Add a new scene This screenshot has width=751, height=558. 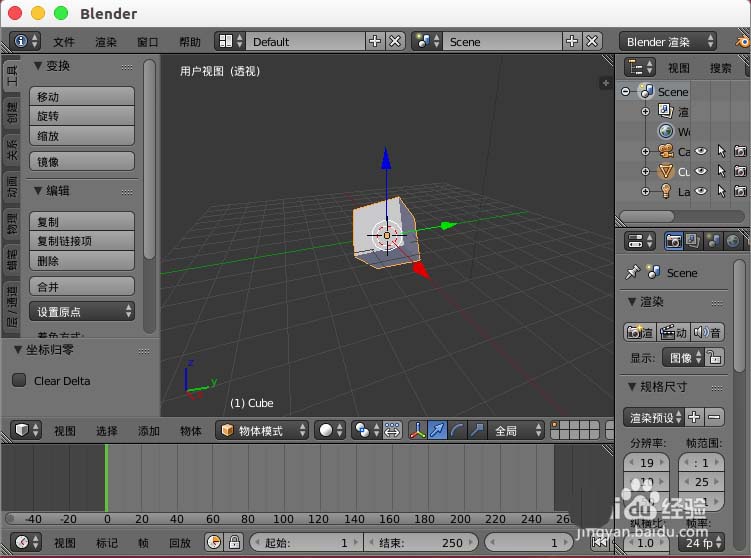pos(572,41)
